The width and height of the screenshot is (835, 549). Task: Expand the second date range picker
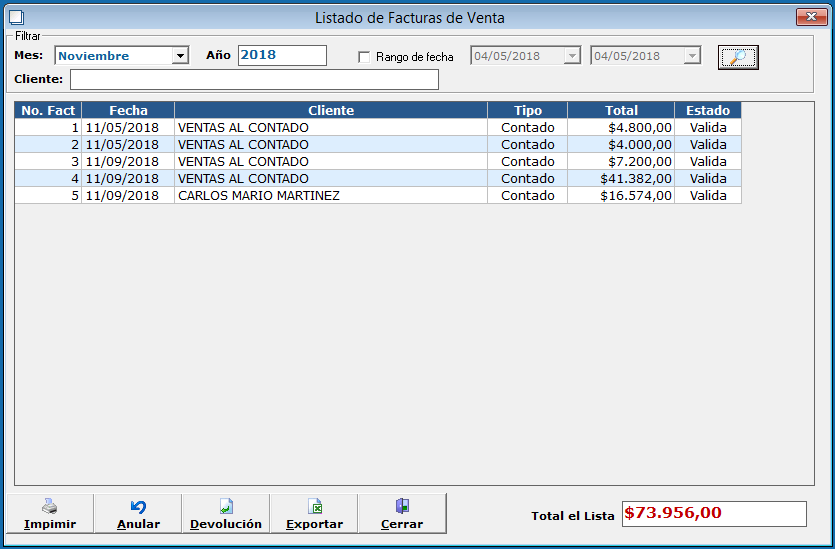tap(692, 56)
